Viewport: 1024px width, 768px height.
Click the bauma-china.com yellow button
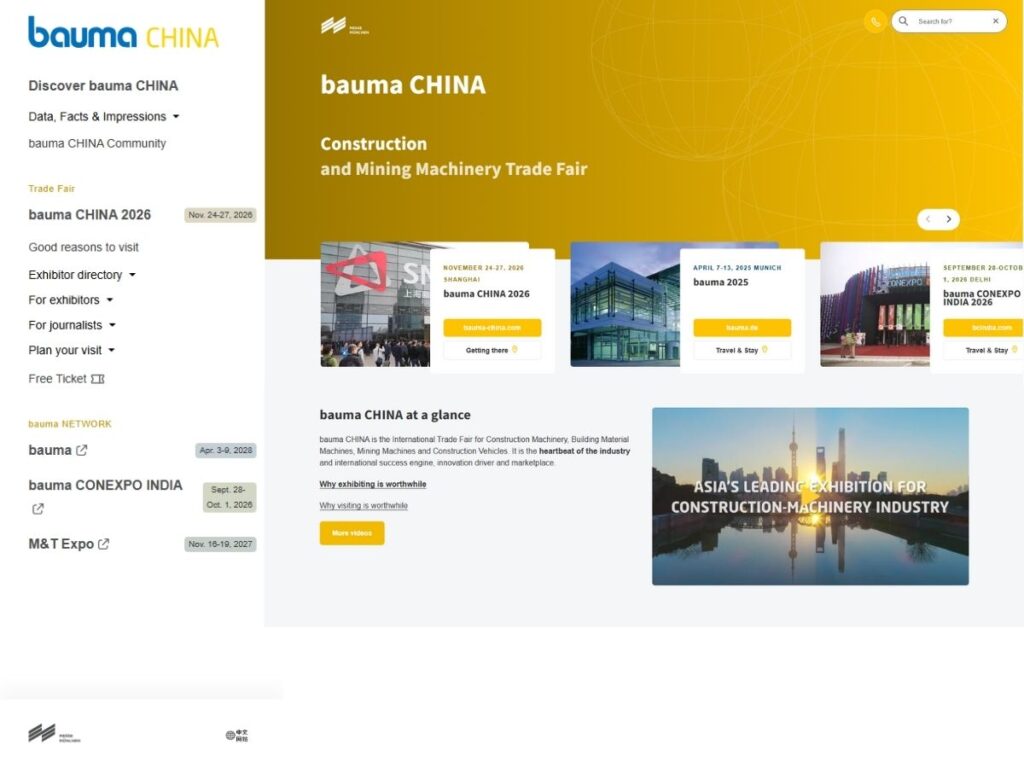point(492,328)
